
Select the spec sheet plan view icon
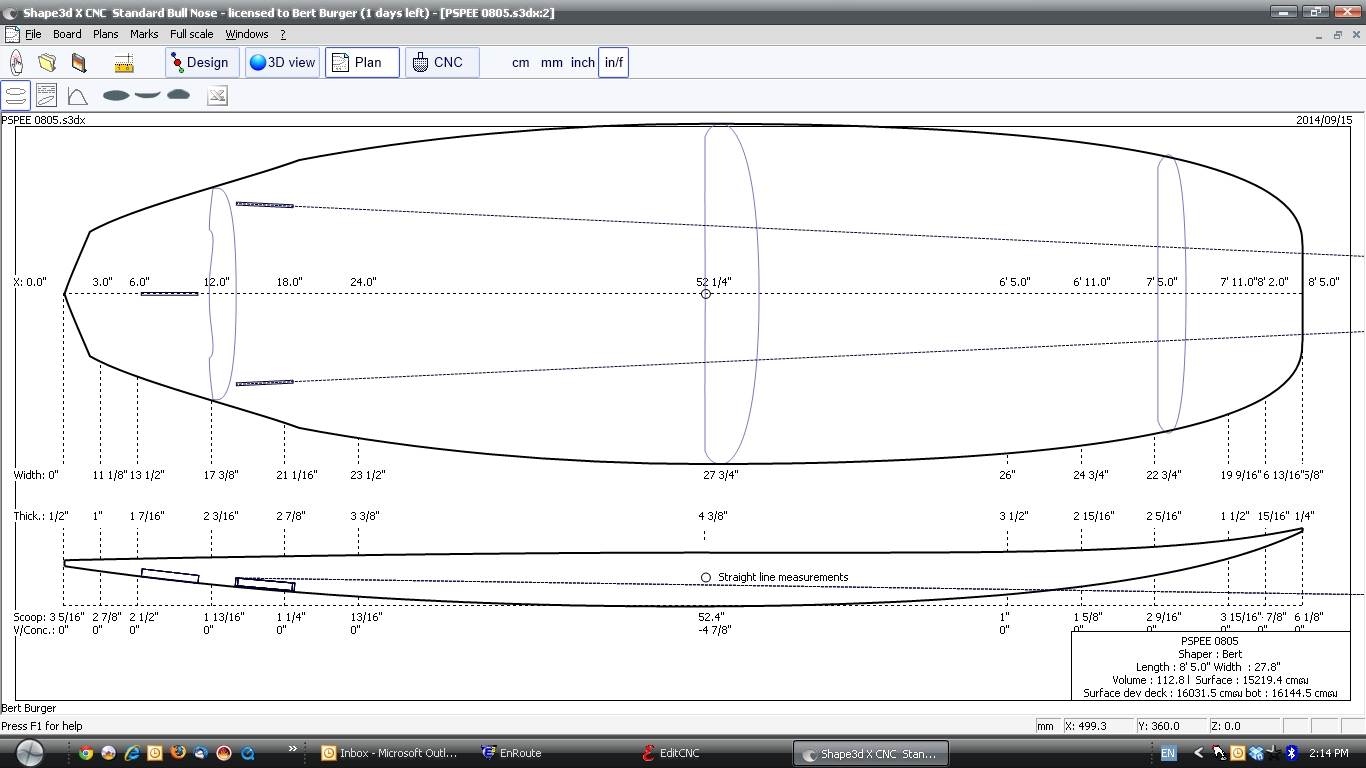coord(46,96)
